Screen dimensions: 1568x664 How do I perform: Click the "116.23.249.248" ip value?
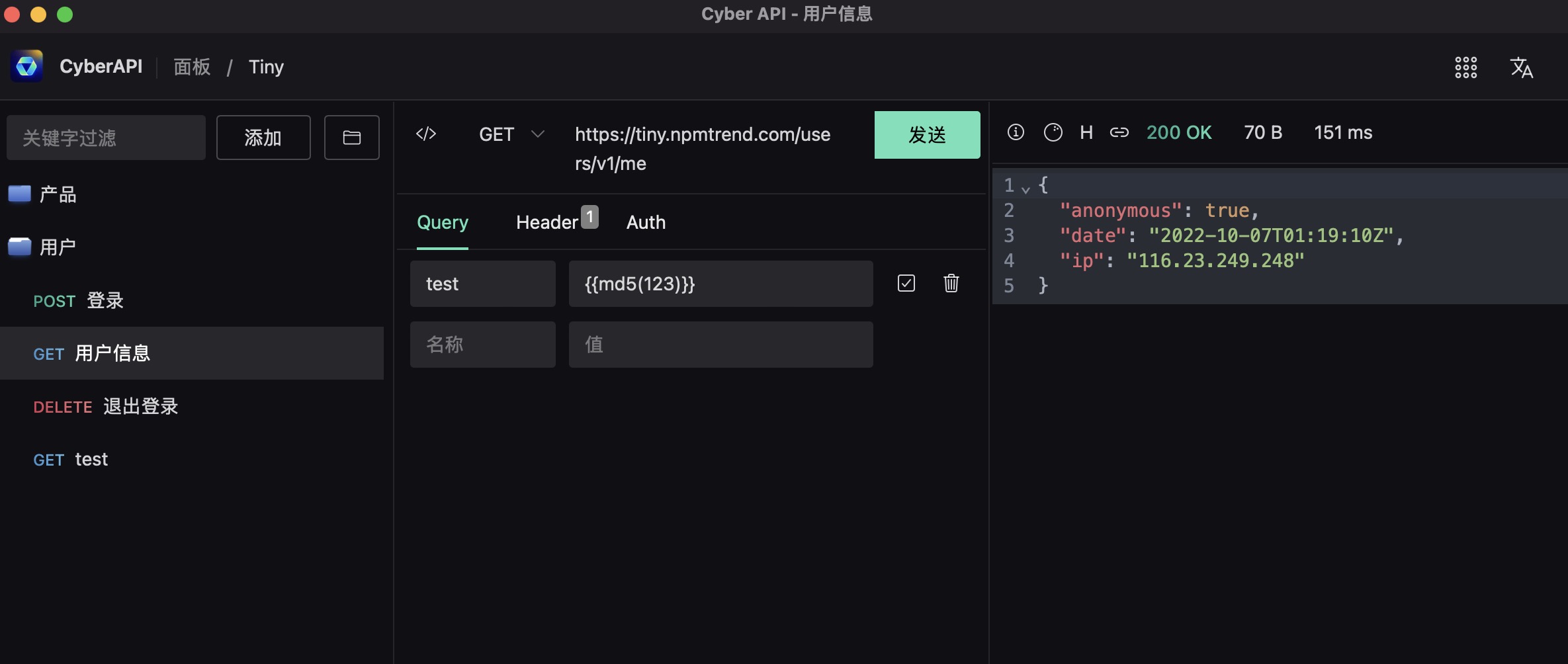pyautogui.click(x=1215, y=261)
